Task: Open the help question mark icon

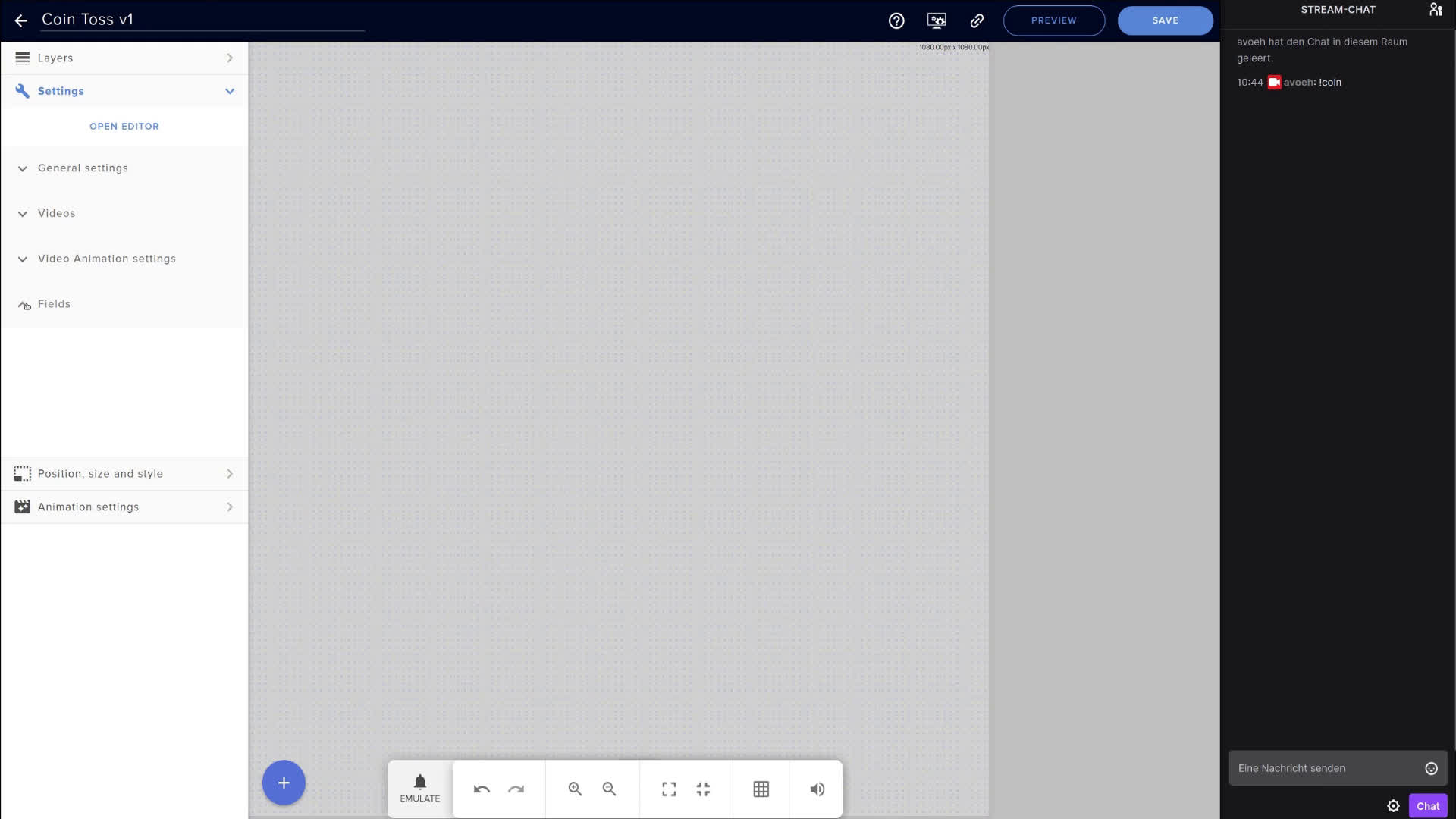Action: point(896,20)
